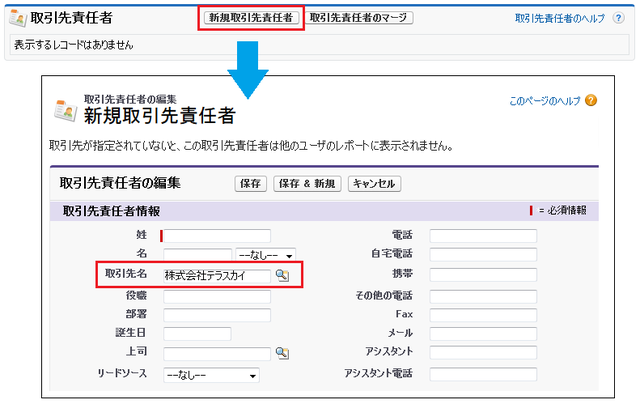Focus the その他の電話 input field
Viewport: 640px width, 404px height.
point(483,297)
